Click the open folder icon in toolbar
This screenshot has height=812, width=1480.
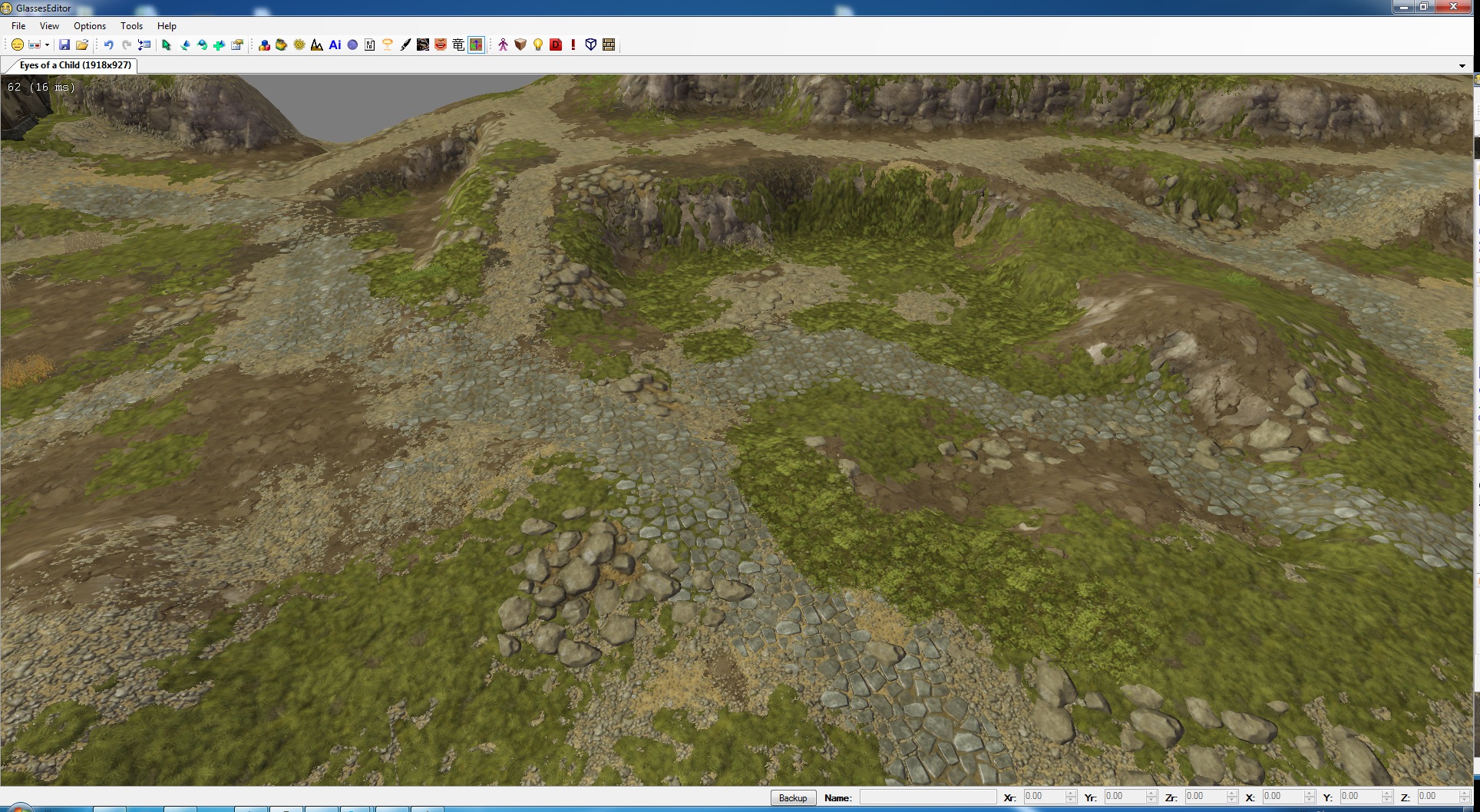coord(82,45)
